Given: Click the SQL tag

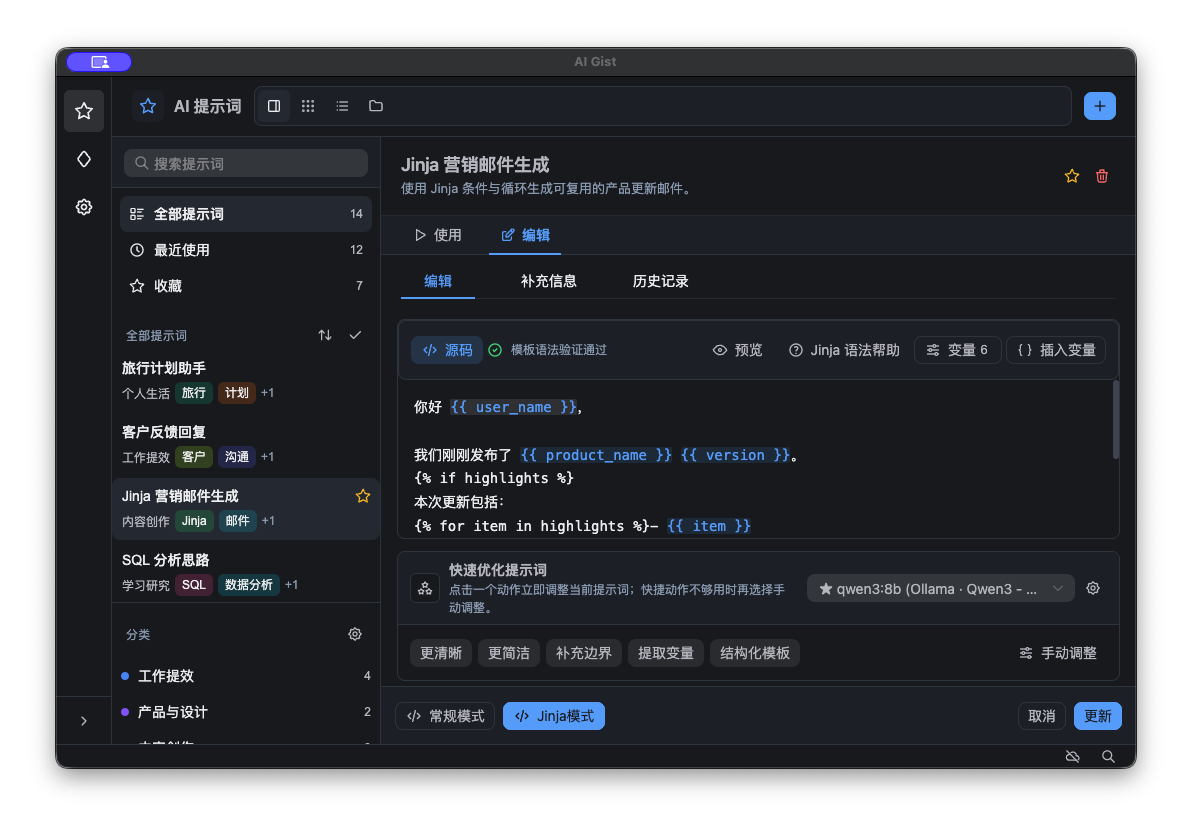Looking at the screenshot, I should tap(194, 585).
